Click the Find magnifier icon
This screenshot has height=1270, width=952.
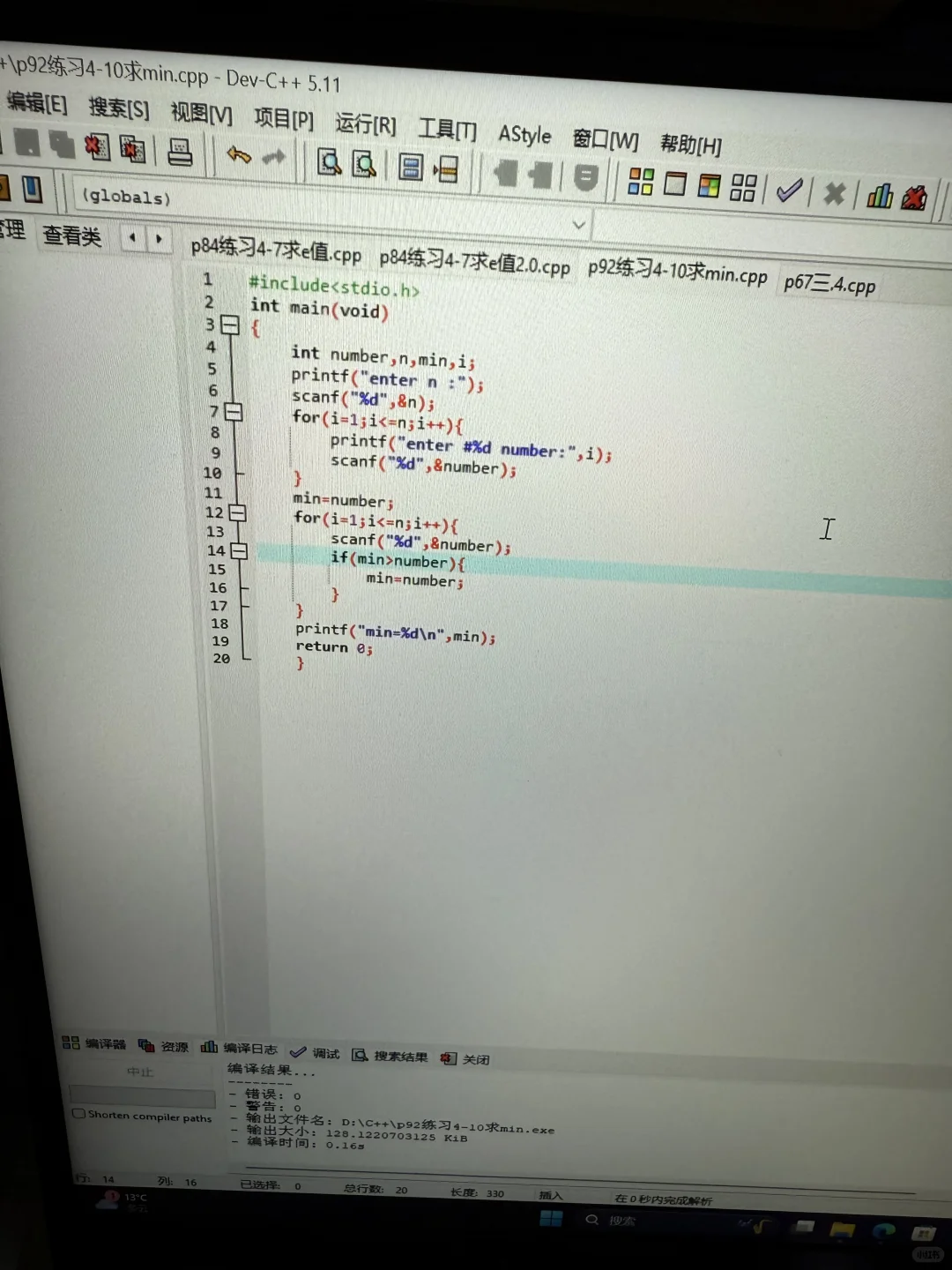(x=330, y=161)
